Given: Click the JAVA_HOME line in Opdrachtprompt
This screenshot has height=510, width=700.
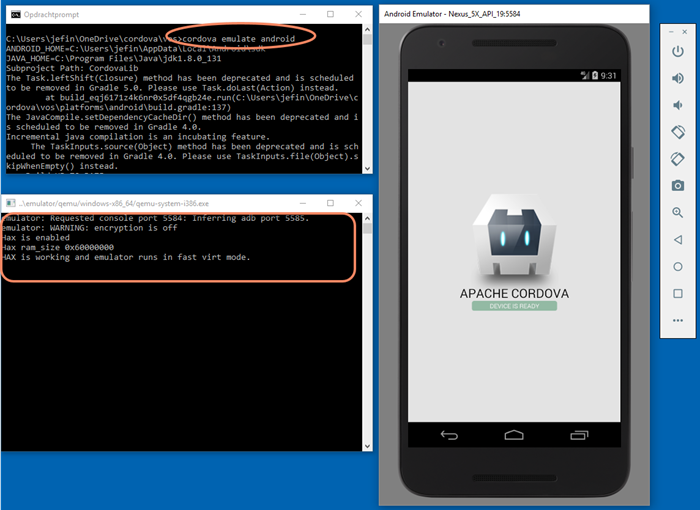Looking at the screenshot, I should point(113,59).
